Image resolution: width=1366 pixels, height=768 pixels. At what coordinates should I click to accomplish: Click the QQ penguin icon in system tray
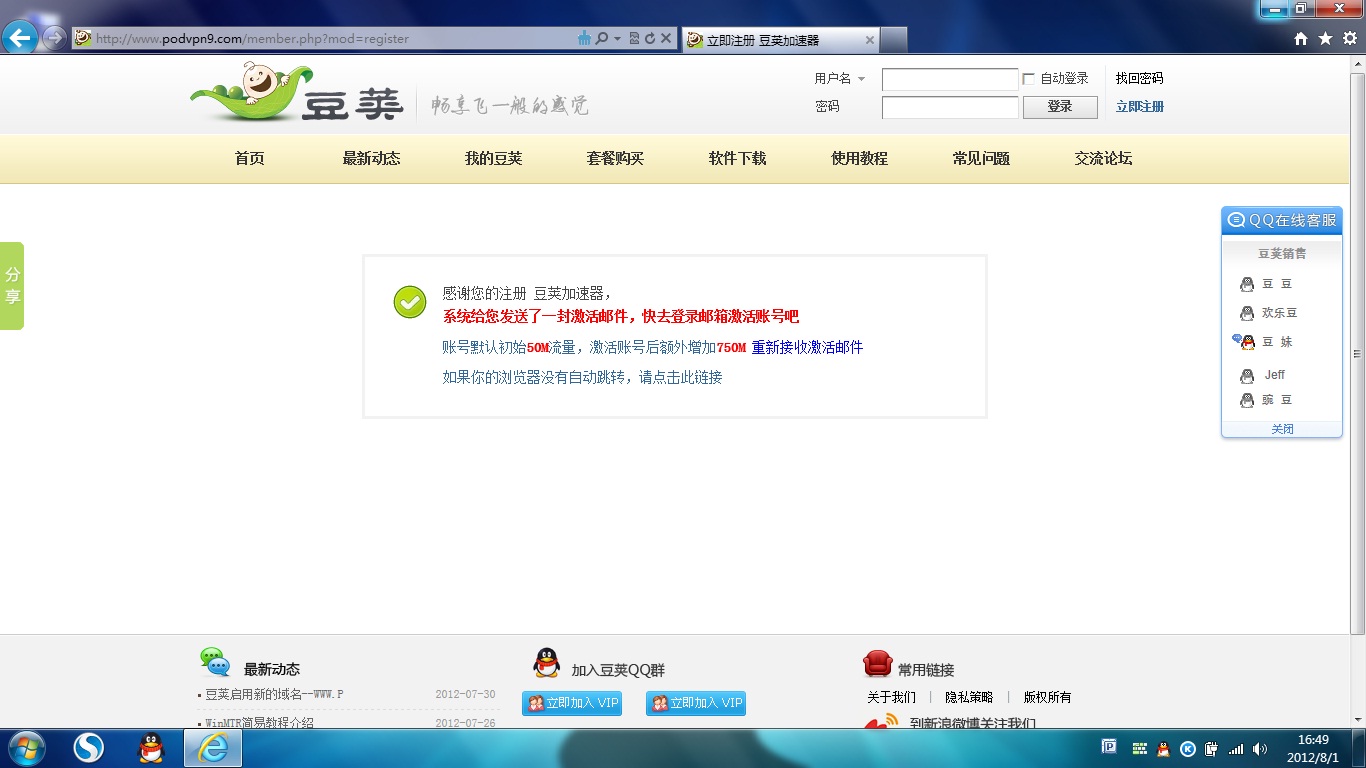(x=1163, y=748)
